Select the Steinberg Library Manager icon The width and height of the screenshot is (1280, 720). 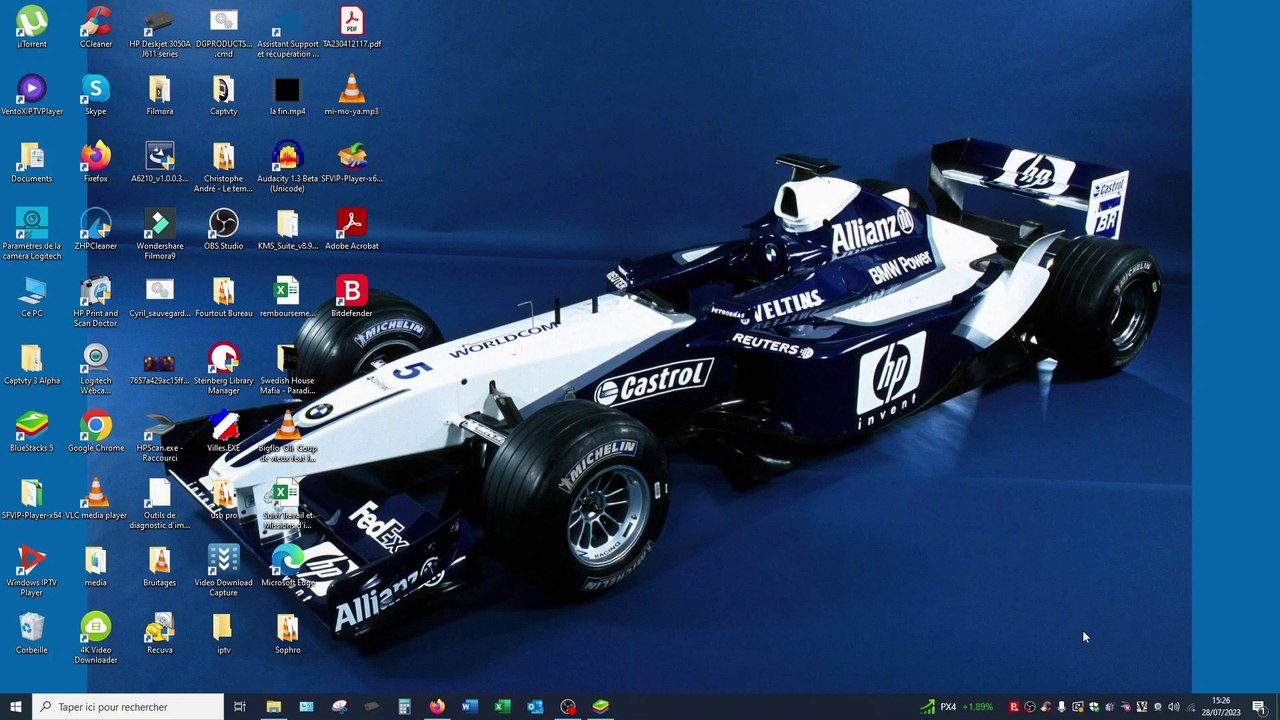tap(224, 368)
